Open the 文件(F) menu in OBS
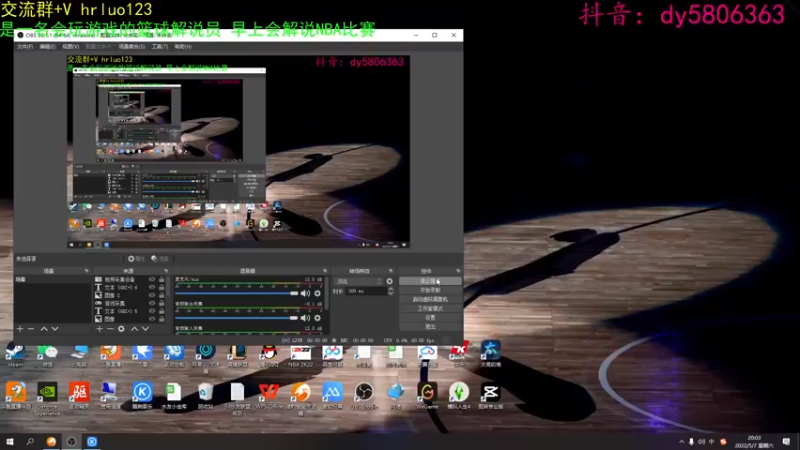Screen dimensions: 800x450 coord(24,46)
